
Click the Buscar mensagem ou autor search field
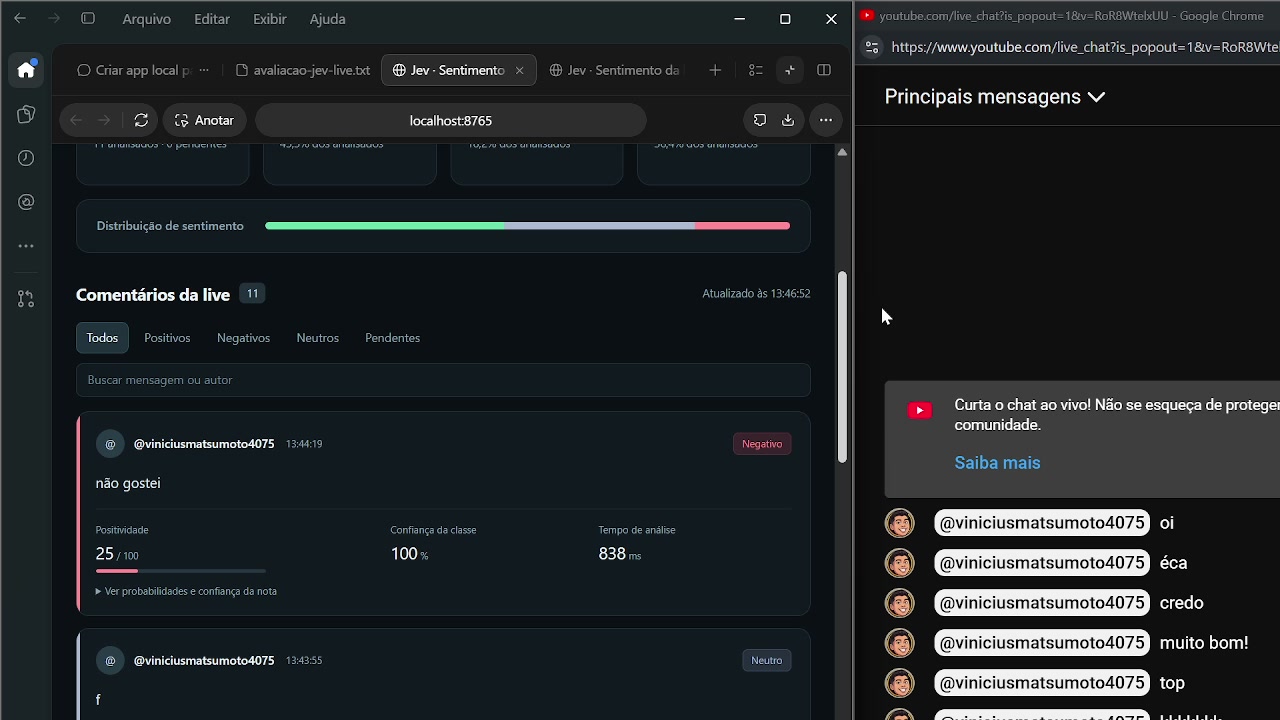tap(443, 380)
